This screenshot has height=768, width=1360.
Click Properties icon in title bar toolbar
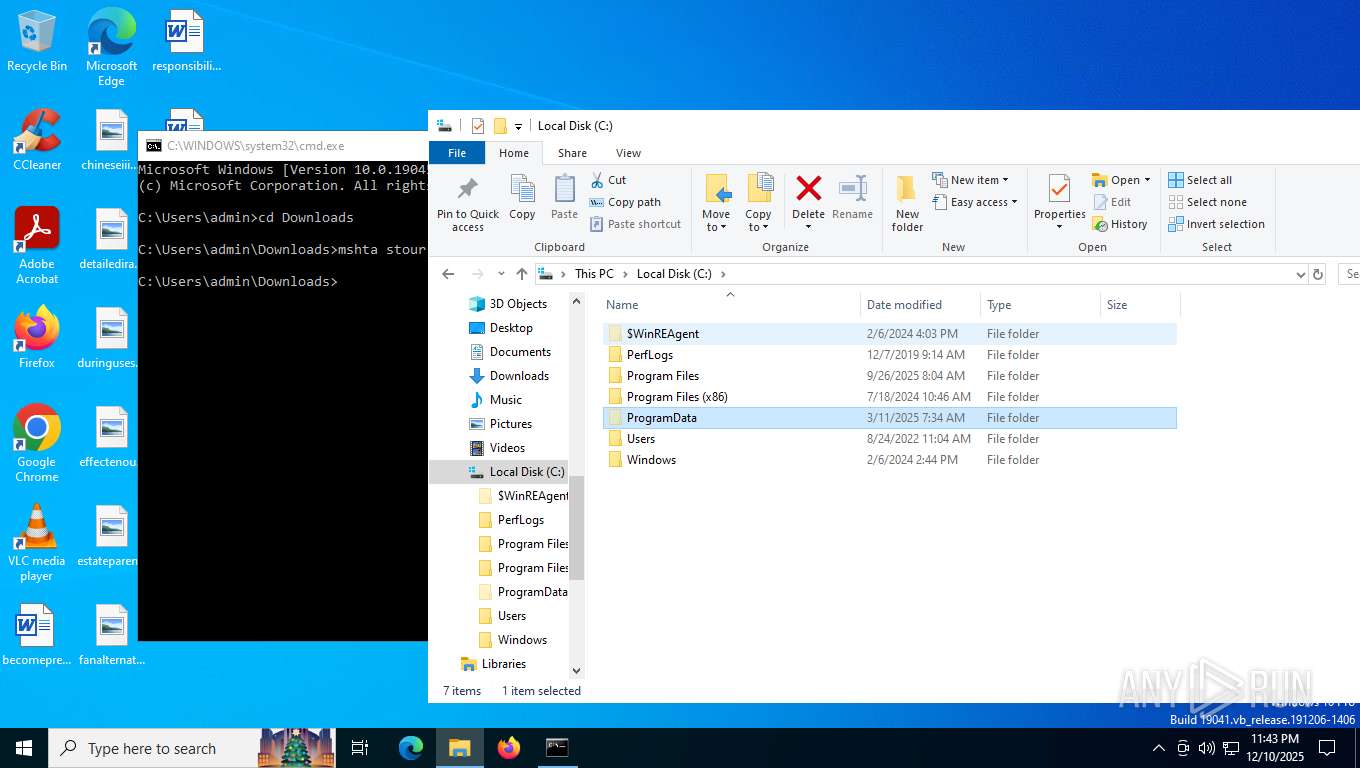tap(477, 126)
